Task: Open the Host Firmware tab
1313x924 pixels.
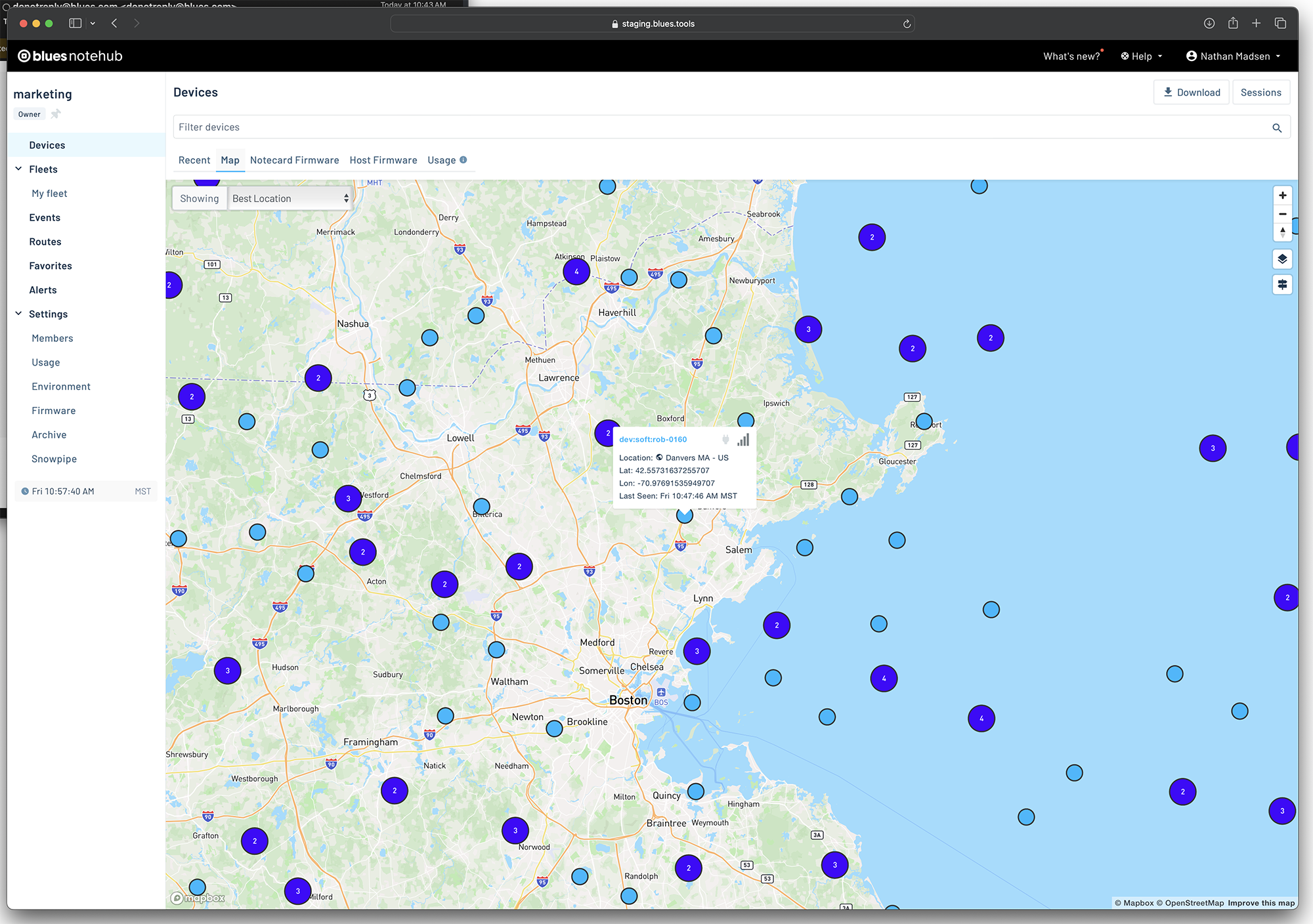Action: (x=383, y=160)
